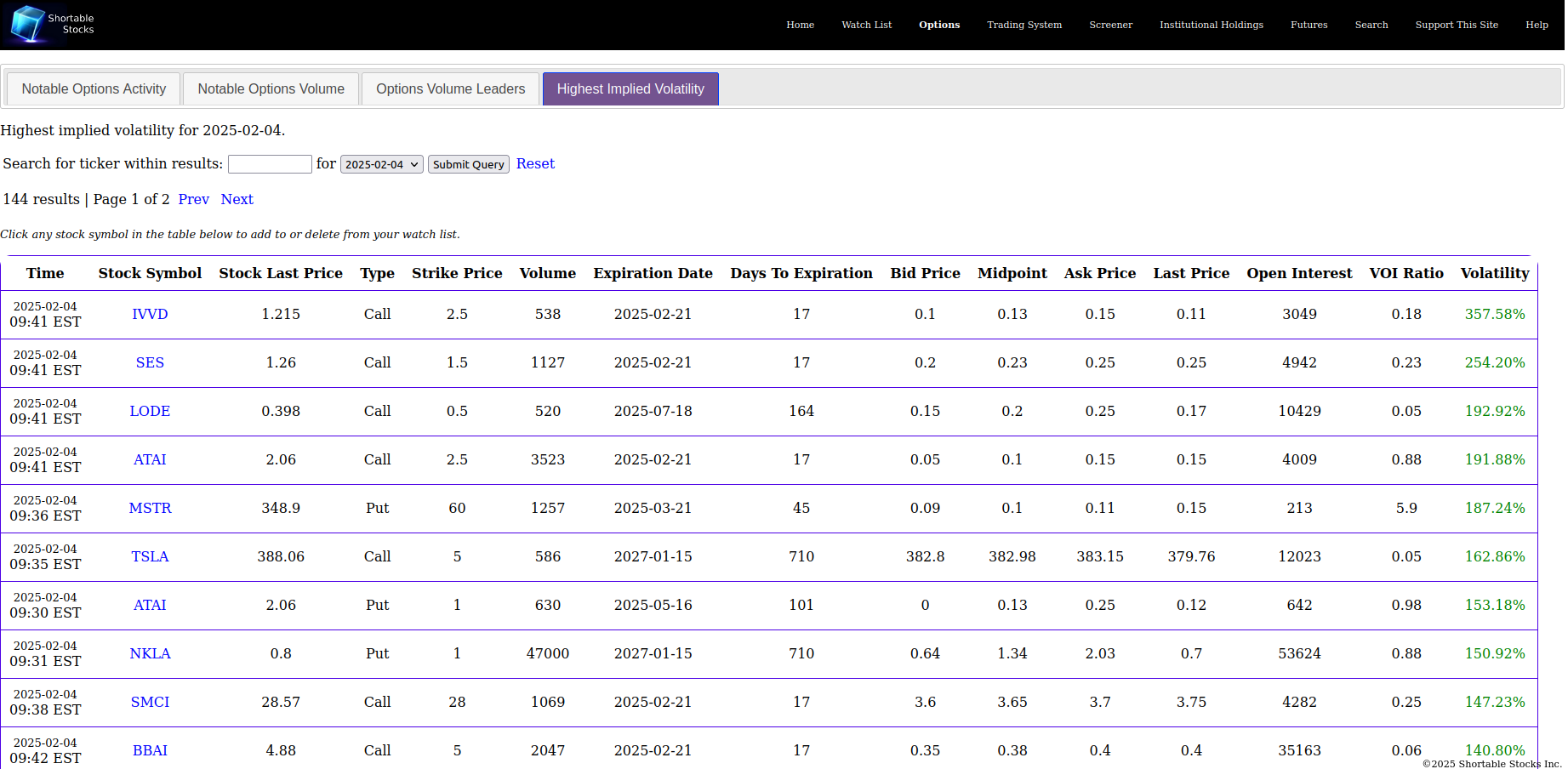Screen dimensions: 1568x769
Task: Click the Time column header
Action: pyautogui.click(x=45, y=273)
